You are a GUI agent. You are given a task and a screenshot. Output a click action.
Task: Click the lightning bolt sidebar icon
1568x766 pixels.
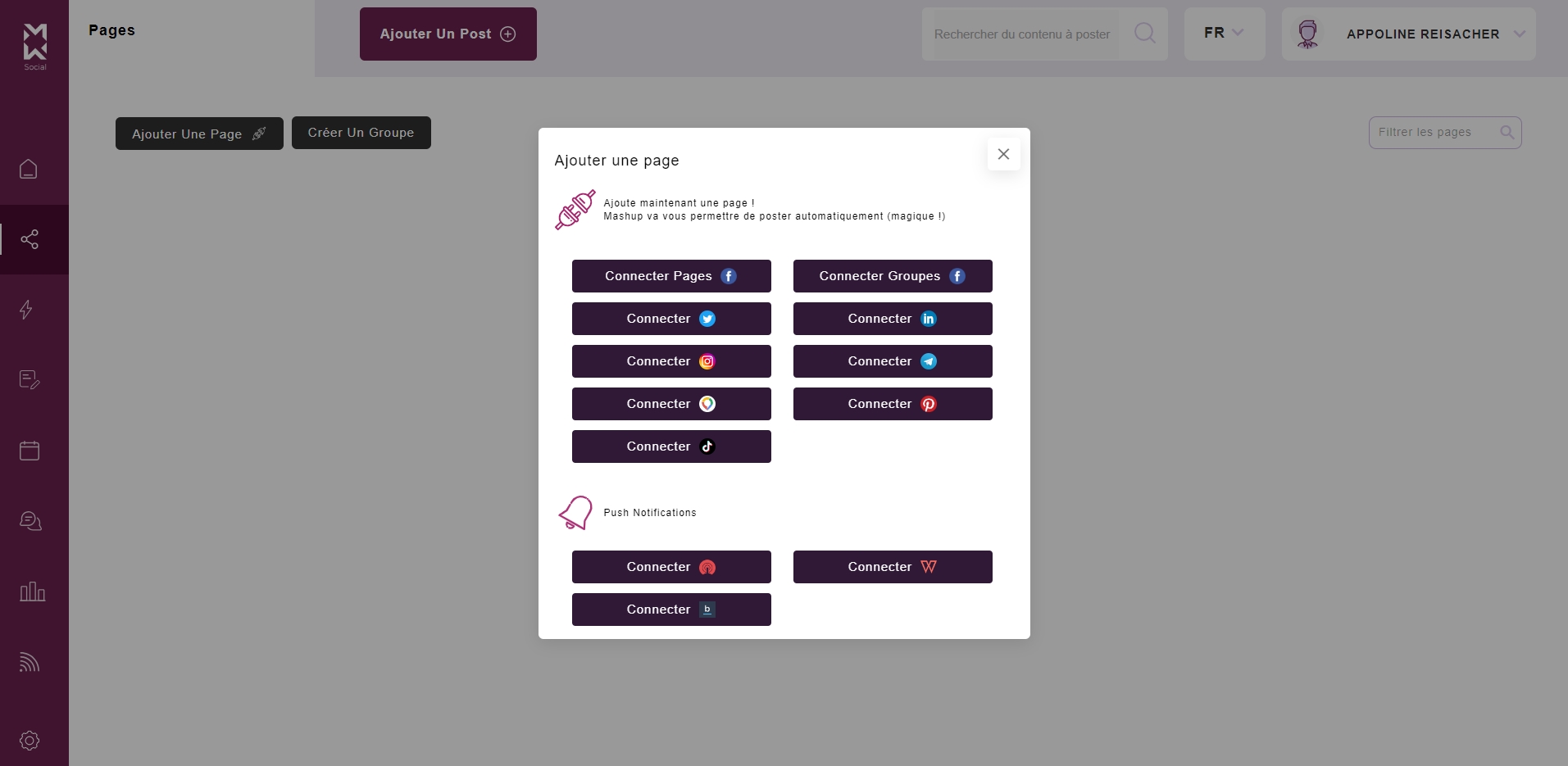click(27, 310)
